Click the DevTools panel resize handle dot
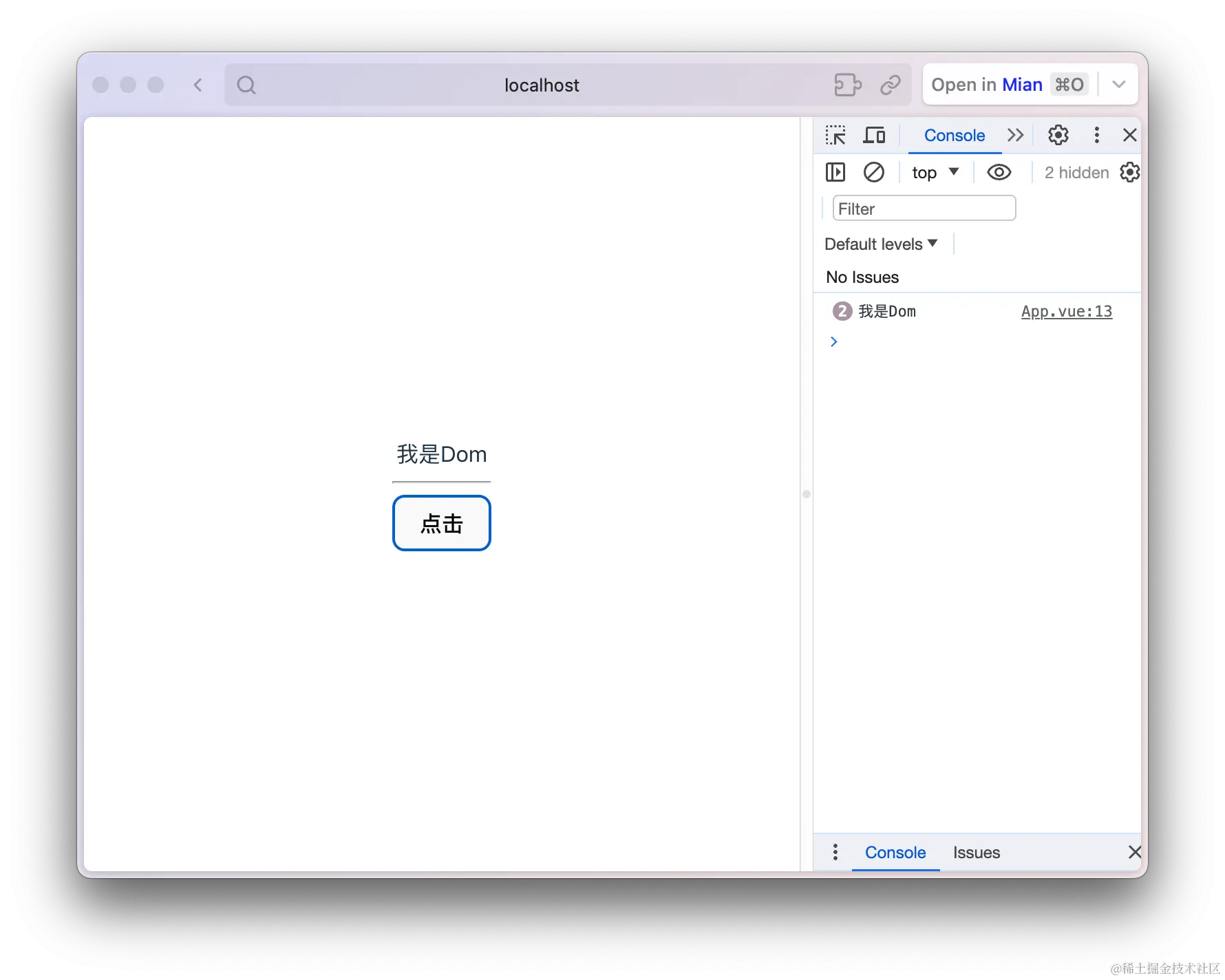 (807, 493)
